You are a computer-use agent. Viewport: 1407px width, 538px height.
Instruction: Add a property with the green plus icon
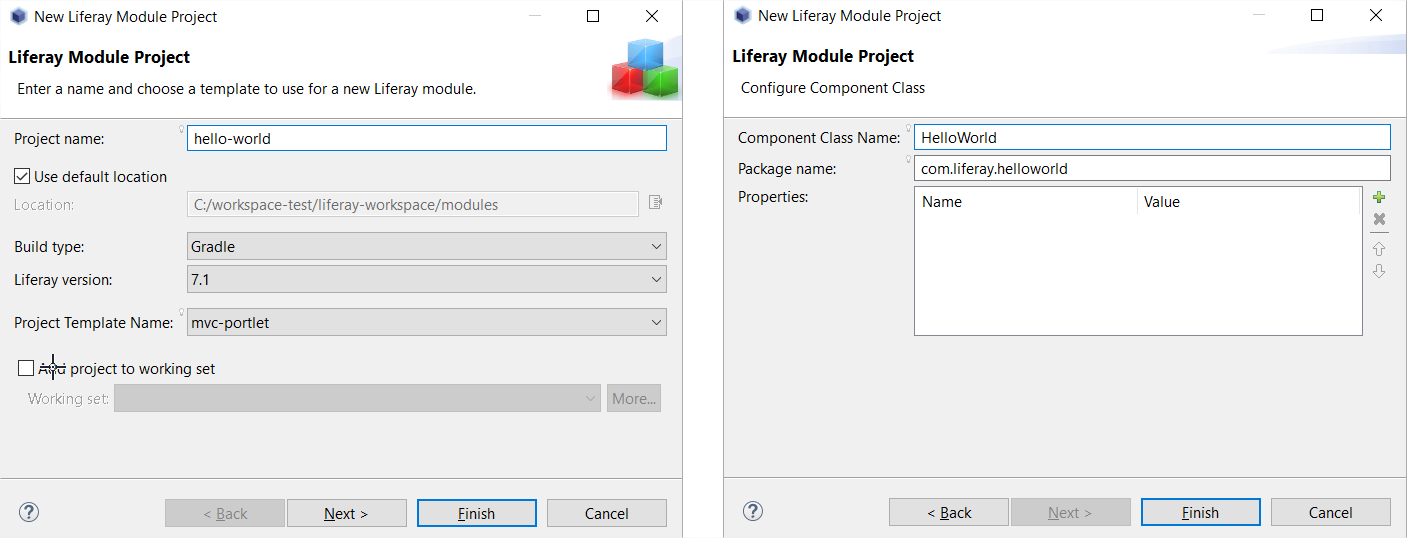pyautogui.click(x=1379, y=198)
